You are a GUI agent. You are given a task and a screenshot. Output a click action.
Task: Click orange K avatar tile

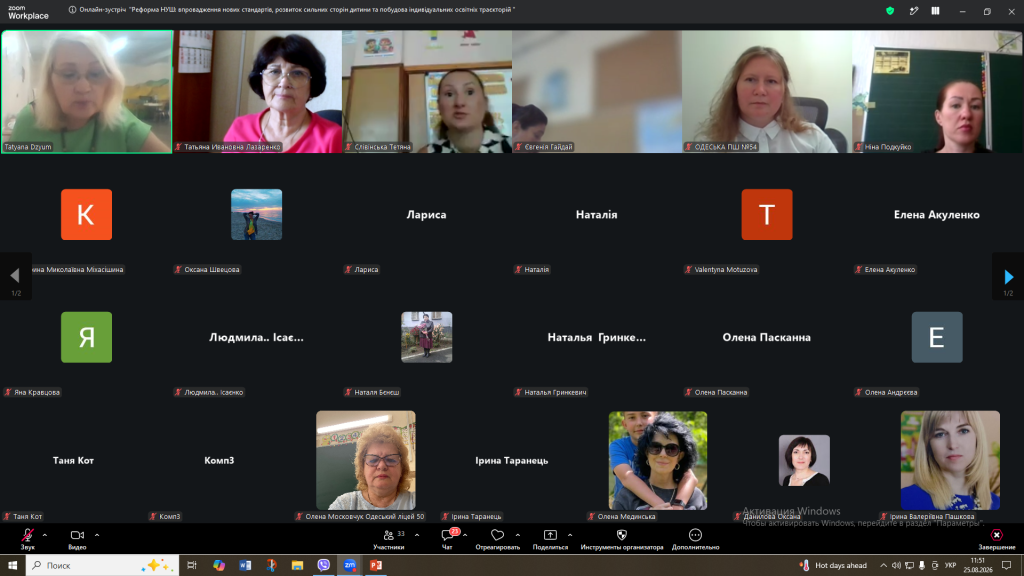pos(86,214)
